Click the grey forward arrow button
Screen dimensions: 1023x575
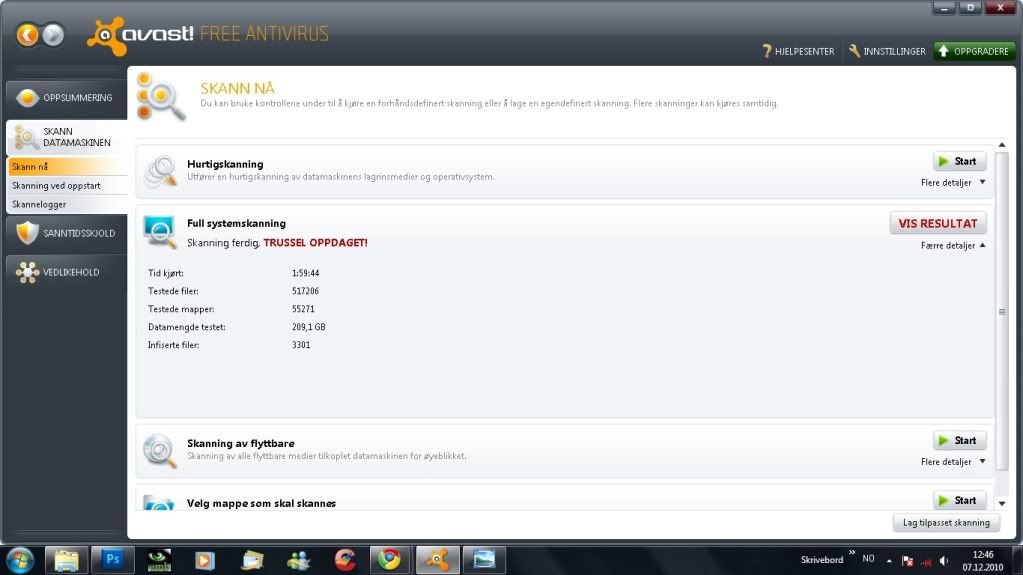53,36
